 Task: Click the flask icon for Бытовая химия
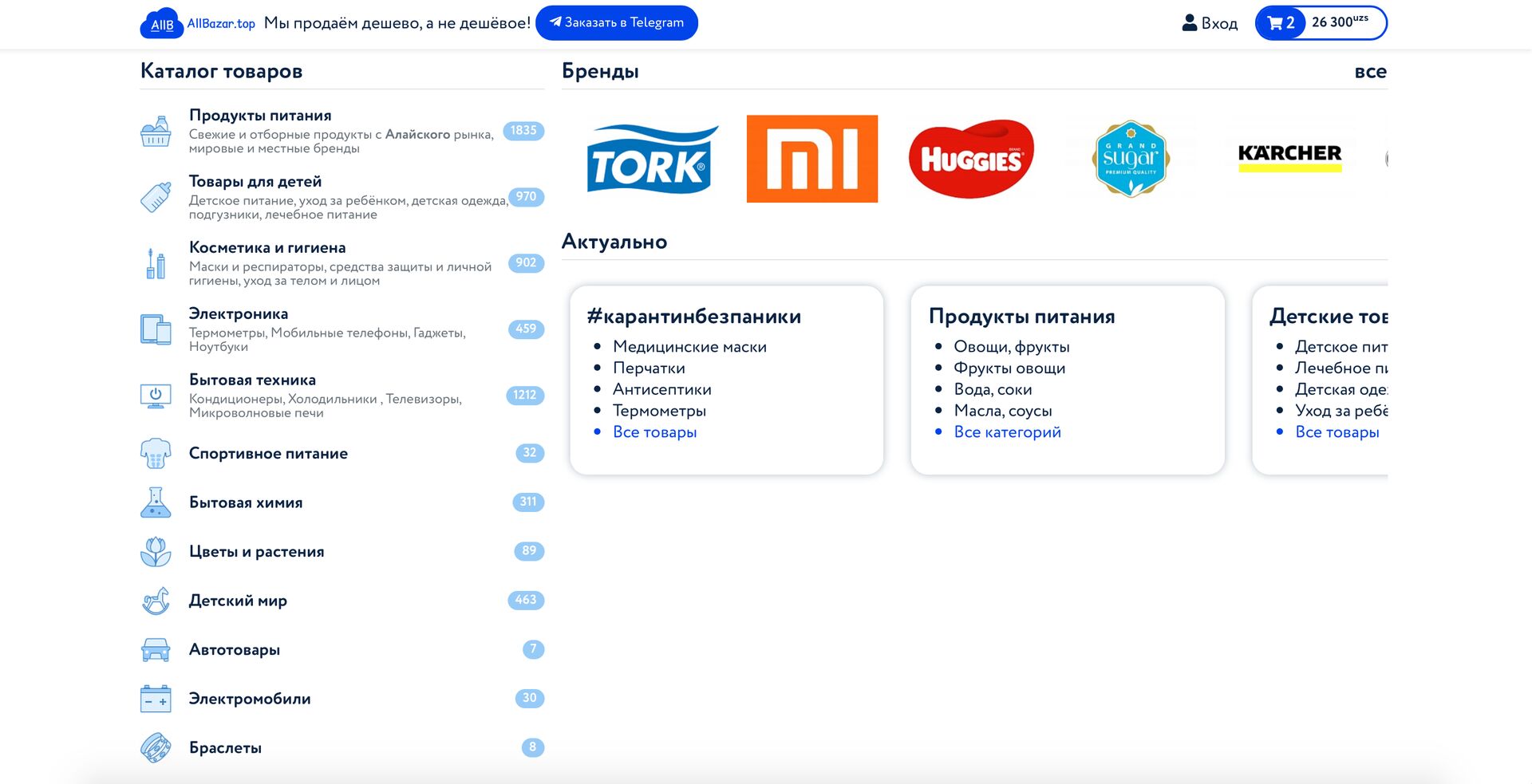point(156,502)
